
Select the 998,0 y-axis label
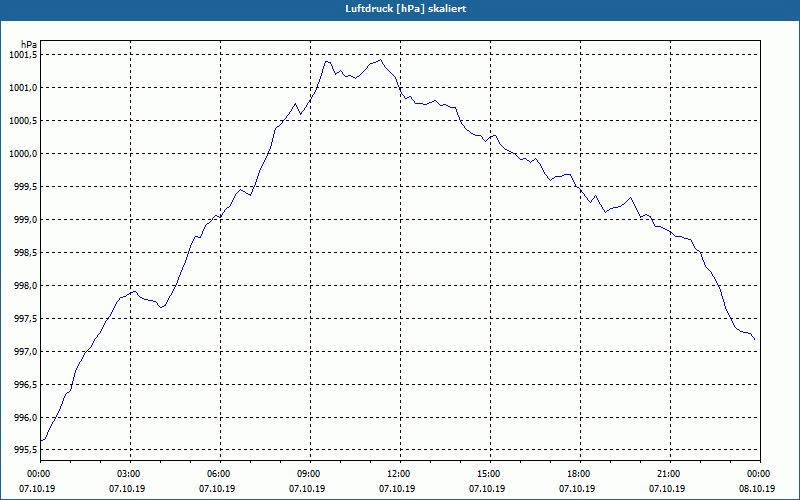25,286
